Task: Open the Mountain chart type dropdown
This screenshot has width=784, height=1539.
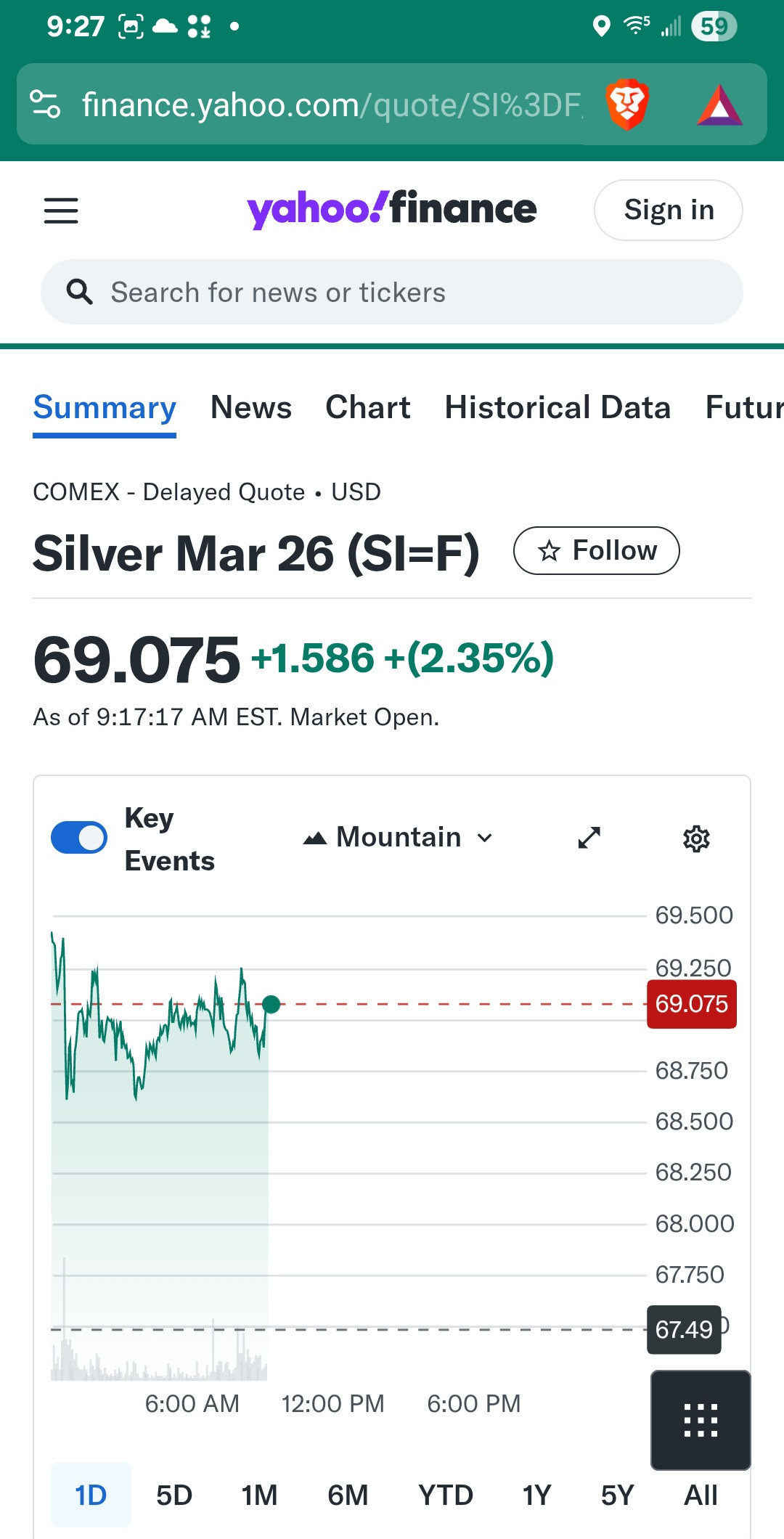Action: click(x=399, y=838)
